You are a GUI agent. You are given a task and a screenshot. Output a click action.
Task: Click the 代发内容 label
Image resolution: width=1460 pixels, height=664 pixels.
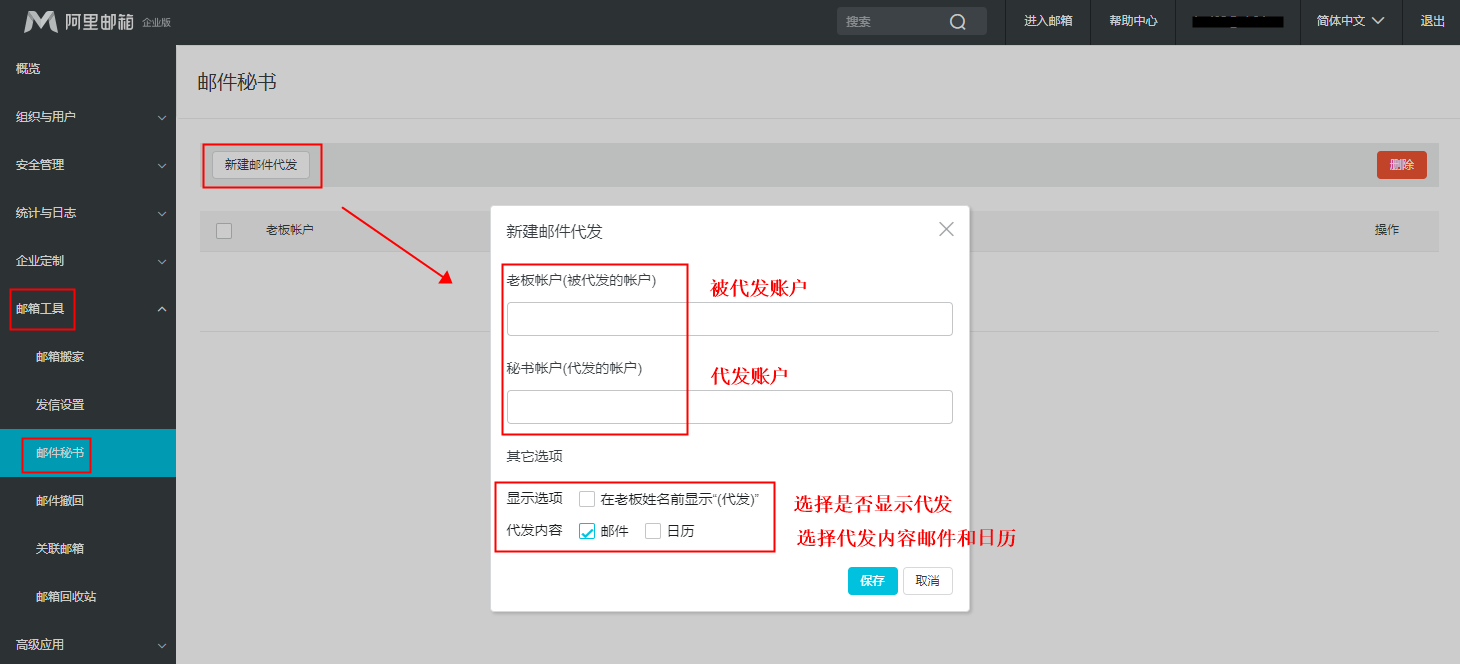(535, 531)
